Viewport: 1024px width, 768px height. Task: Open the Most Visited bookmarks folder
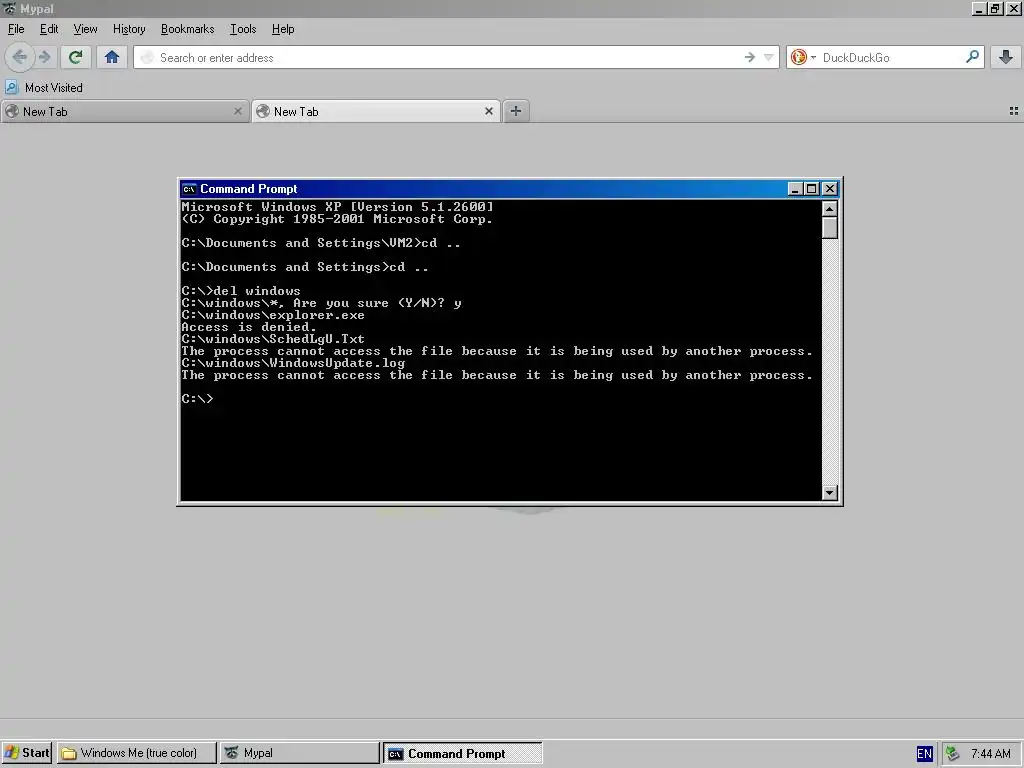tap(44, 88)
